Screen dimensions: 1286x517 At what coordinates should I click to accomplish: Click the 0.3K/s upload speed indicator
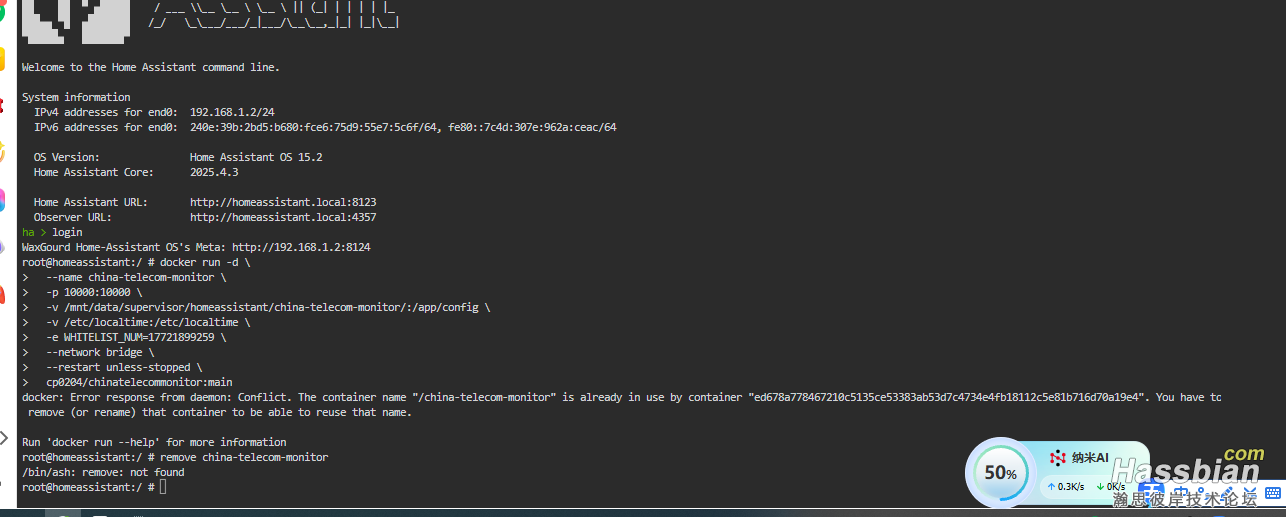[1066, 487]
